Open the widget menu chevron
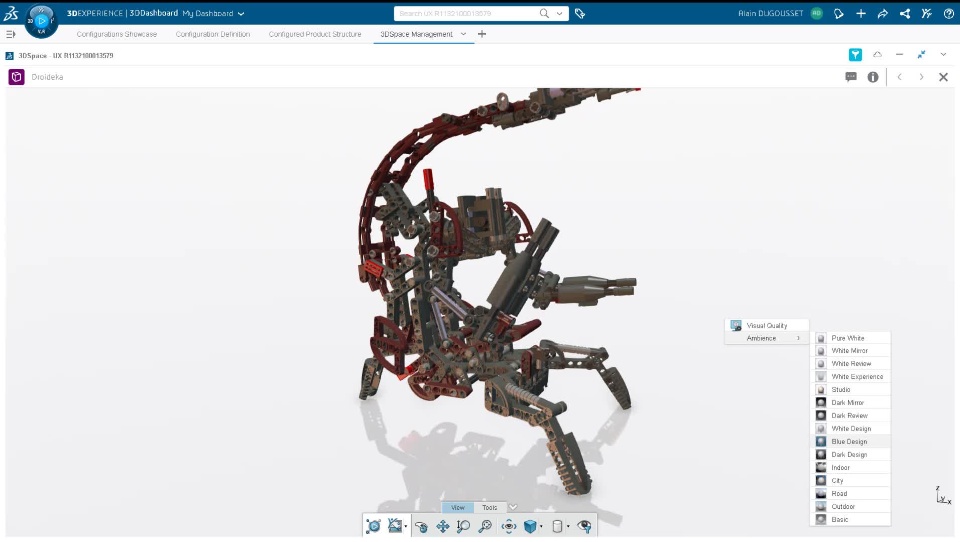The image size is (960, 542). click(x=943, y=55)
